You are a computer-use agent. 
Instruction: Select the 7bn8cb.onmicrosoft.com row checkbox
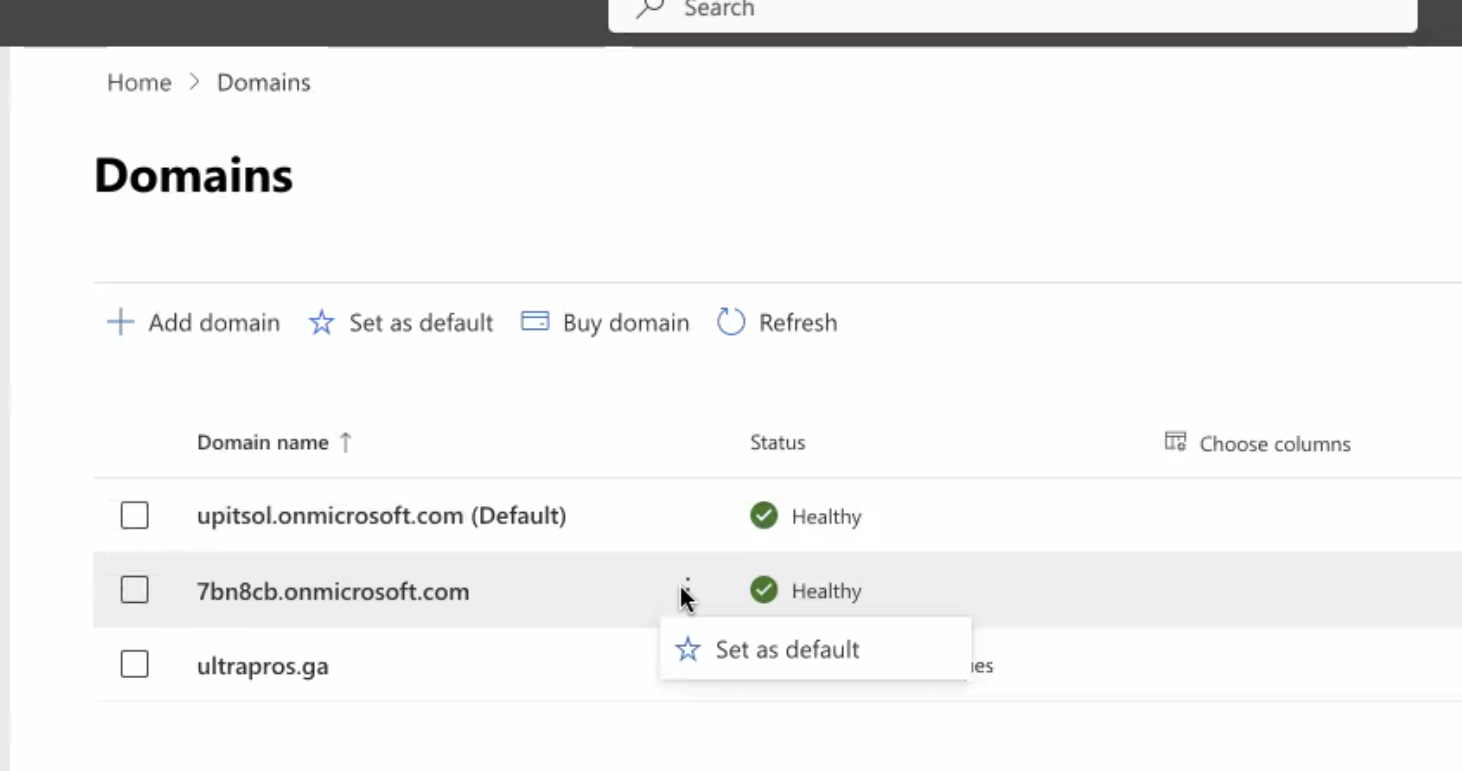tap(134, 590)
